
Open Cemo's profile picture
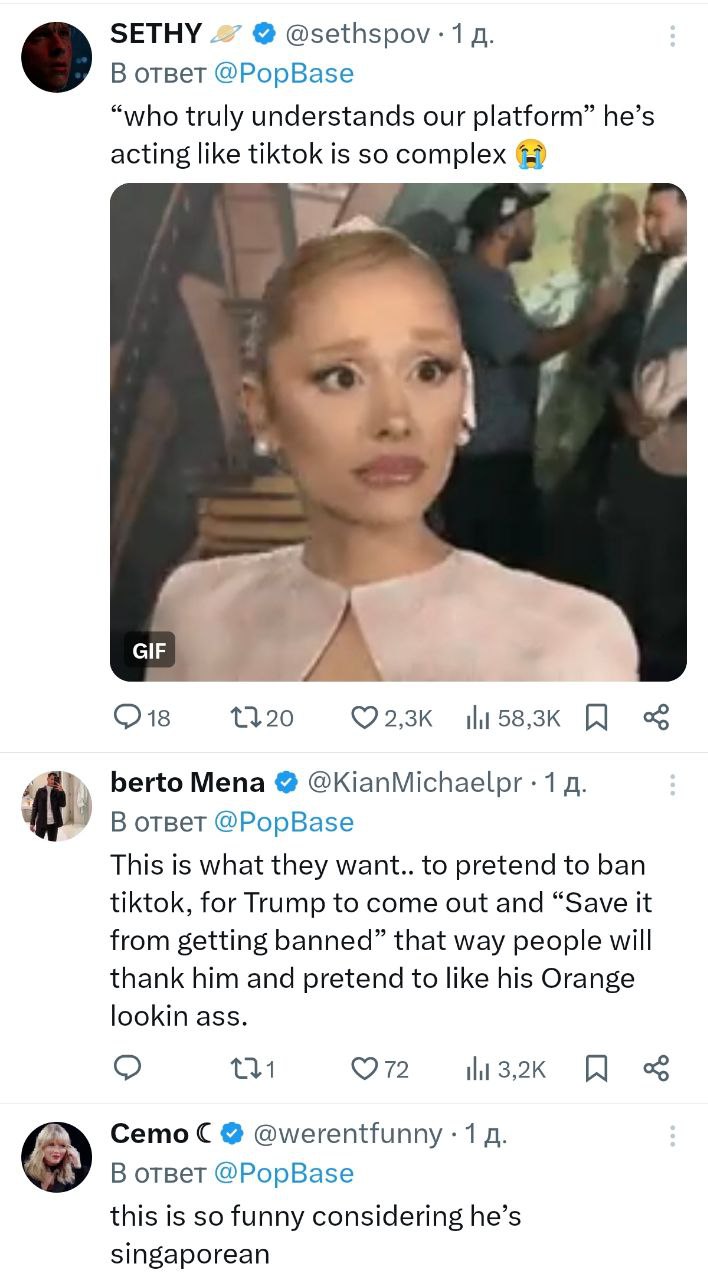(56, 1156)
